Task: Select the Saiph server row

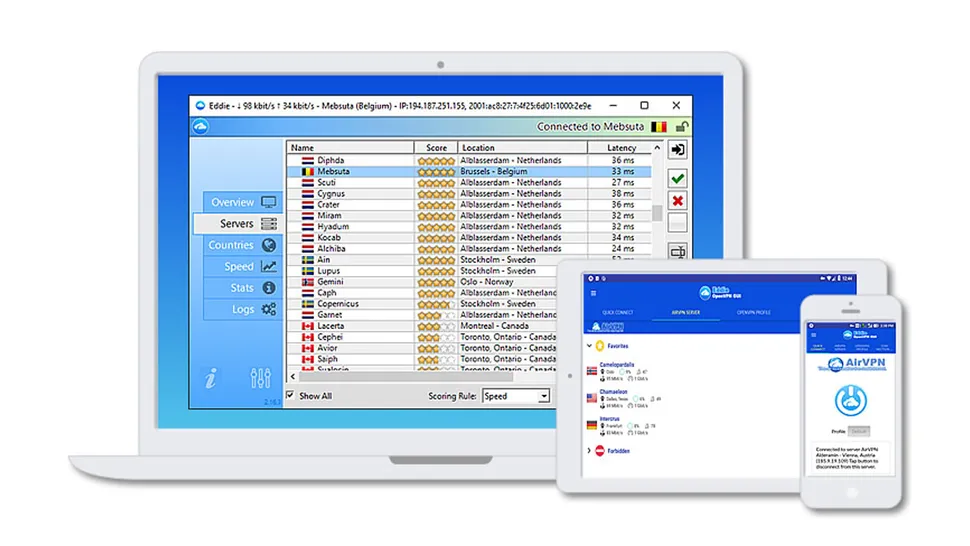Action: 423,359
